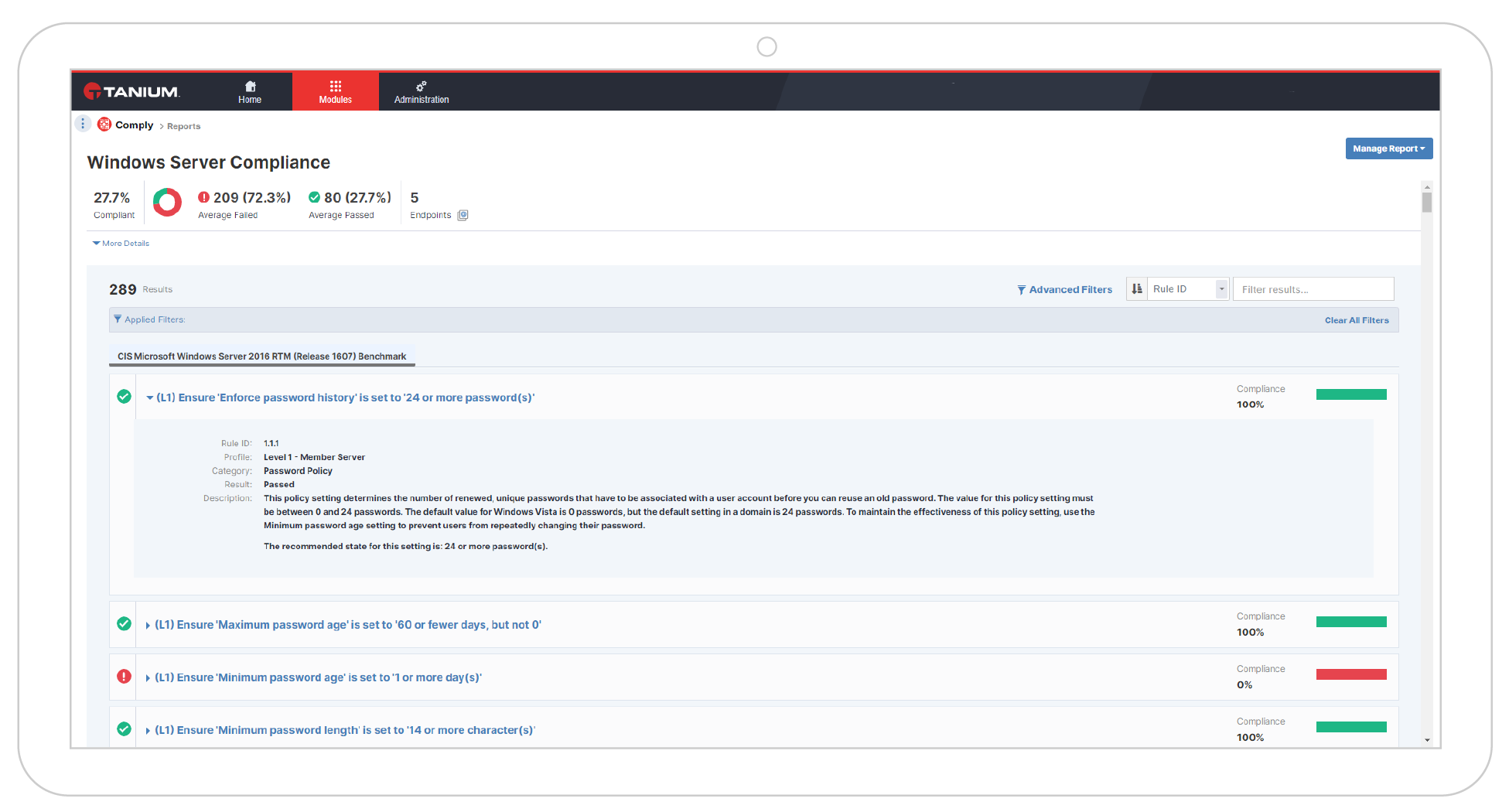
Task: Select CIS Microsoft Windows Server 2016 Benchmark tab
Action: (261, 357)
